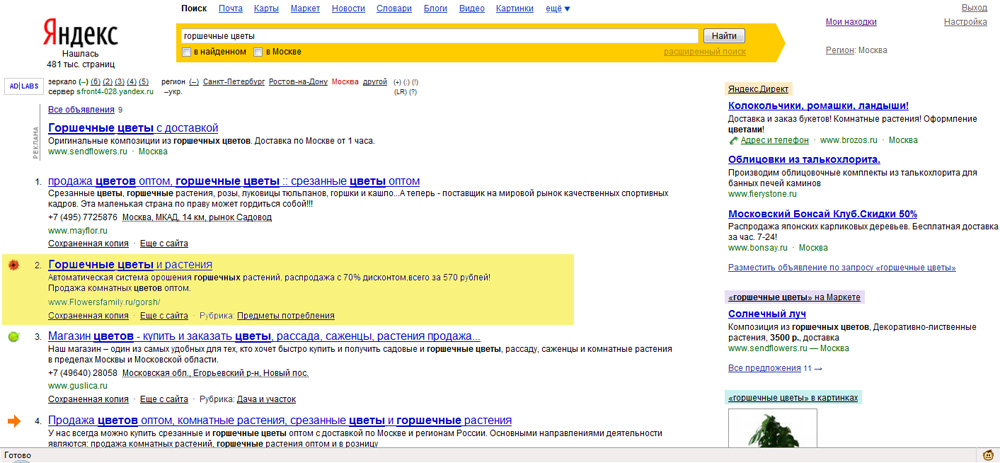Choose region Ростов-на-Дону
Screen dimensions: 1000x463
point(298,82)
